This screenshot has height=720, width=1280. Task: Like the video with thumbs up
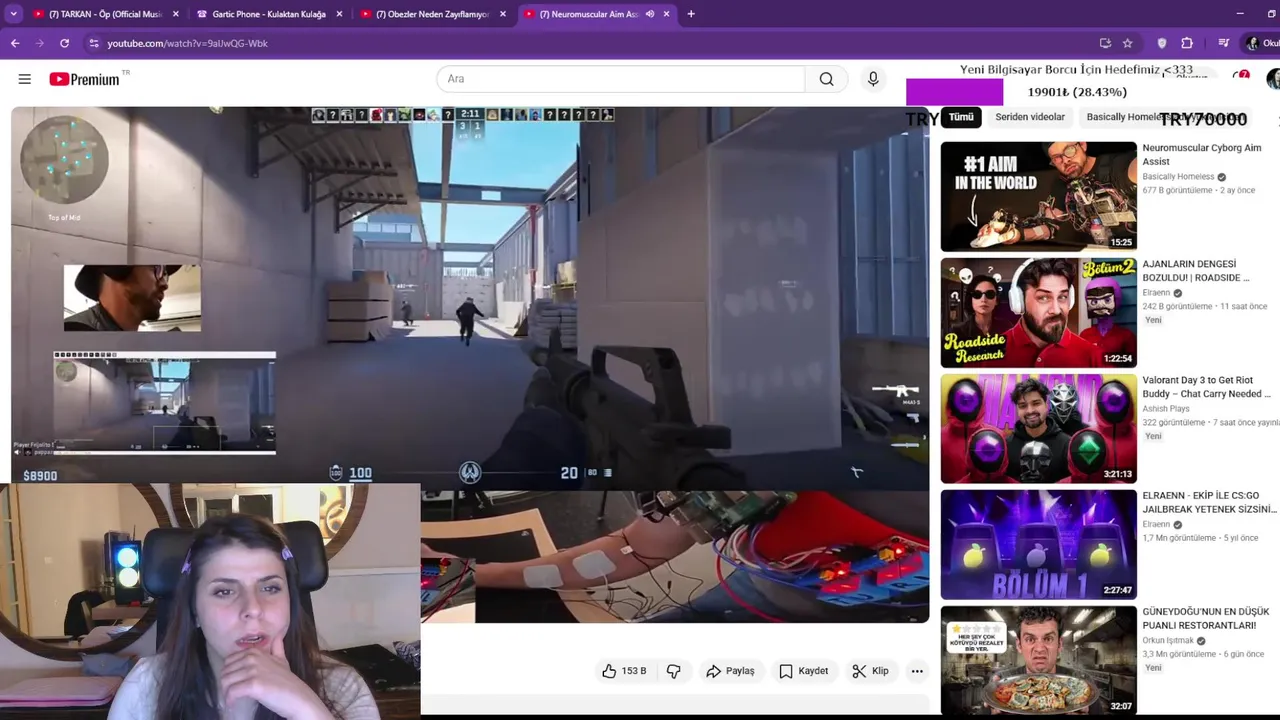tap(609, 671)
